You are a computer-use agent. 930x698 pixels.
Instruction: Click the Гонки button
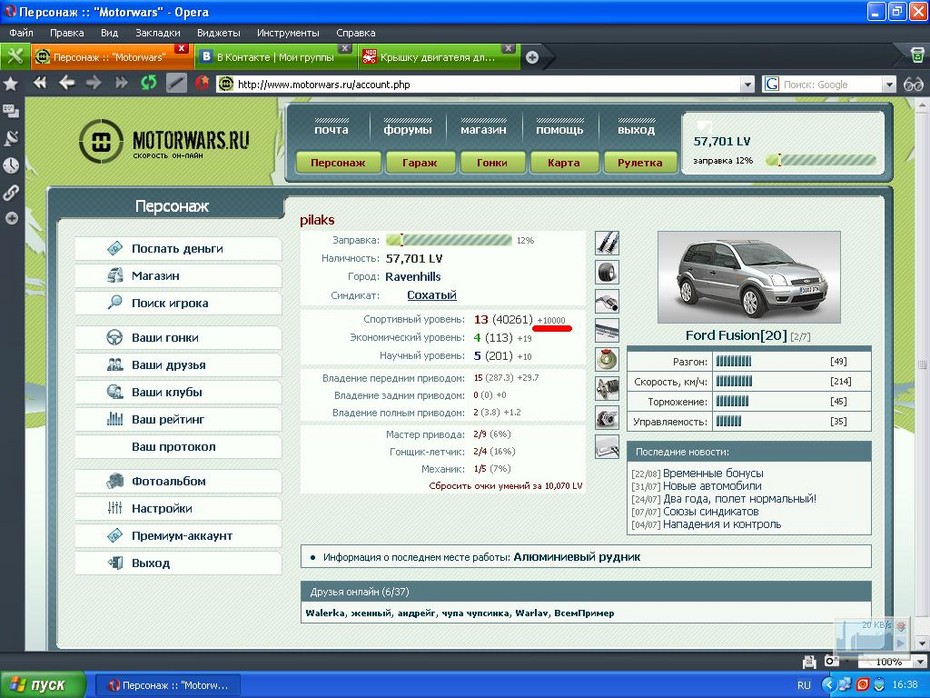click(x=492, y=162)
